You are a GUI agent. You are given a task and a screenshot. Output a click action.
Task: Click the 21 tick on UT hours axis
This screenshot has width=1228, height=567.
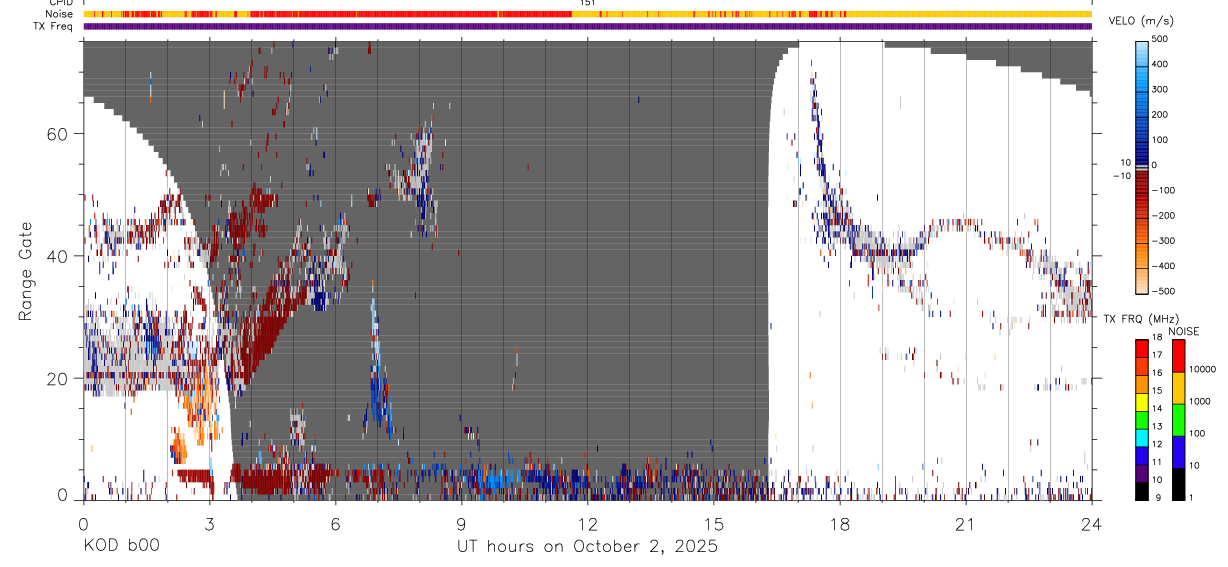(965, 523)
